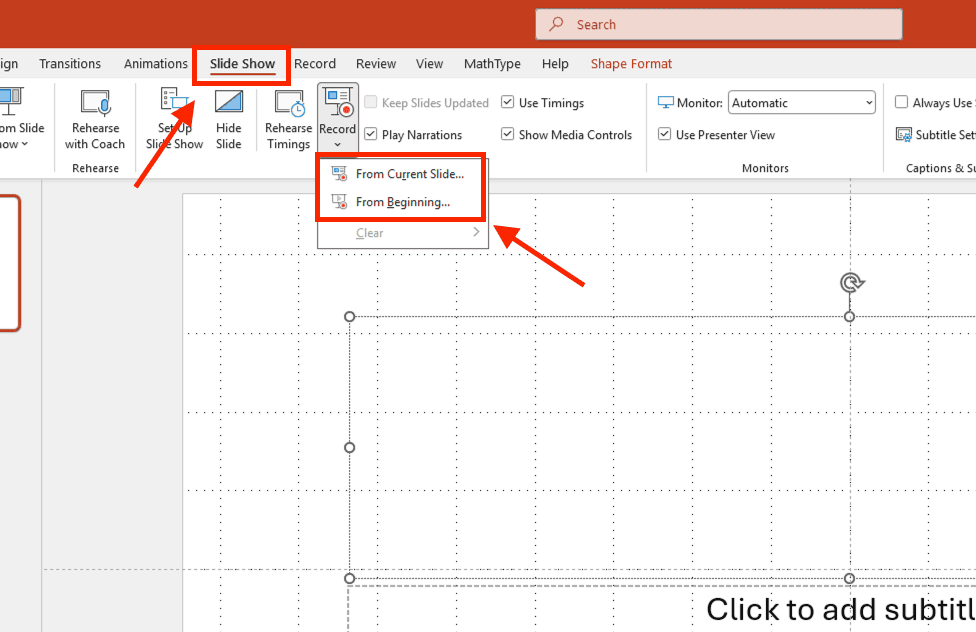This screenshot has height=632, width=976.
Task: Open Set Up Slide Show icon
Action: click(x=174, y=101)
